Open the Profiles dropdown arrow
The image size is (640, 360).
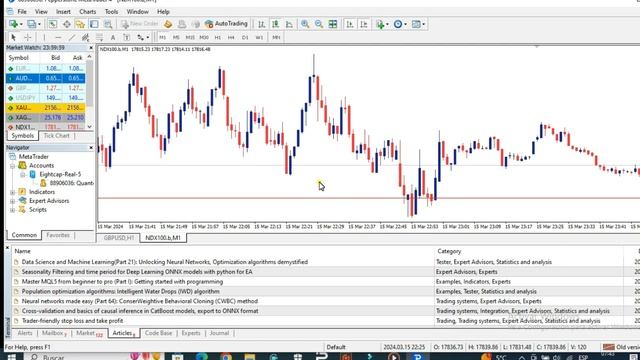39,24
